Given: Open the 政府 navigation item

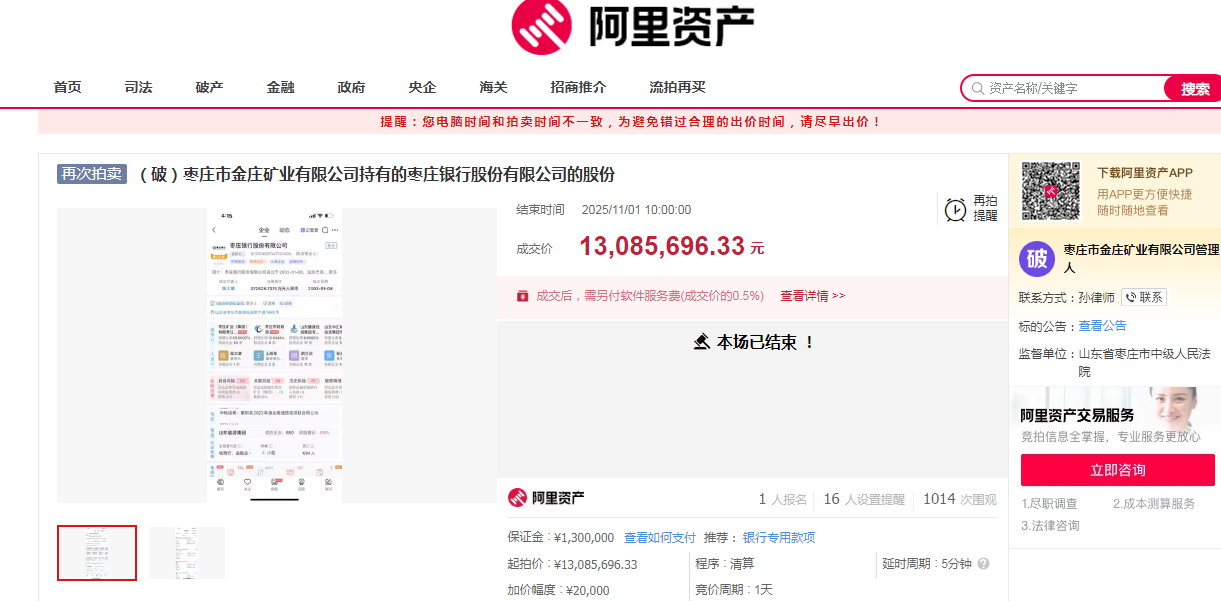Looking at the screenshot, I should (x=352, y=87).
